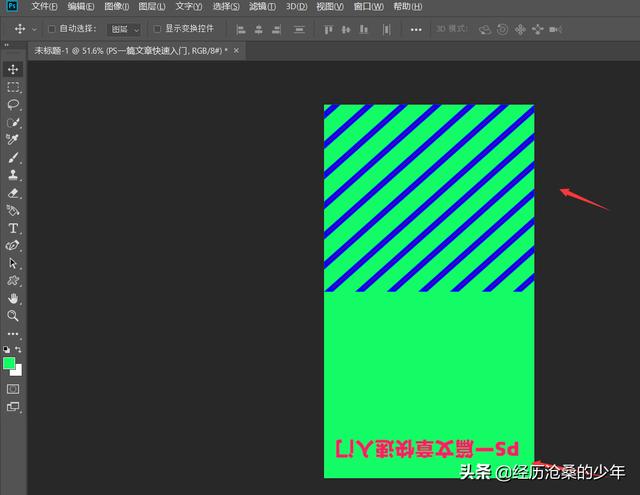Select the Eyedropper tool

point(13,140)
